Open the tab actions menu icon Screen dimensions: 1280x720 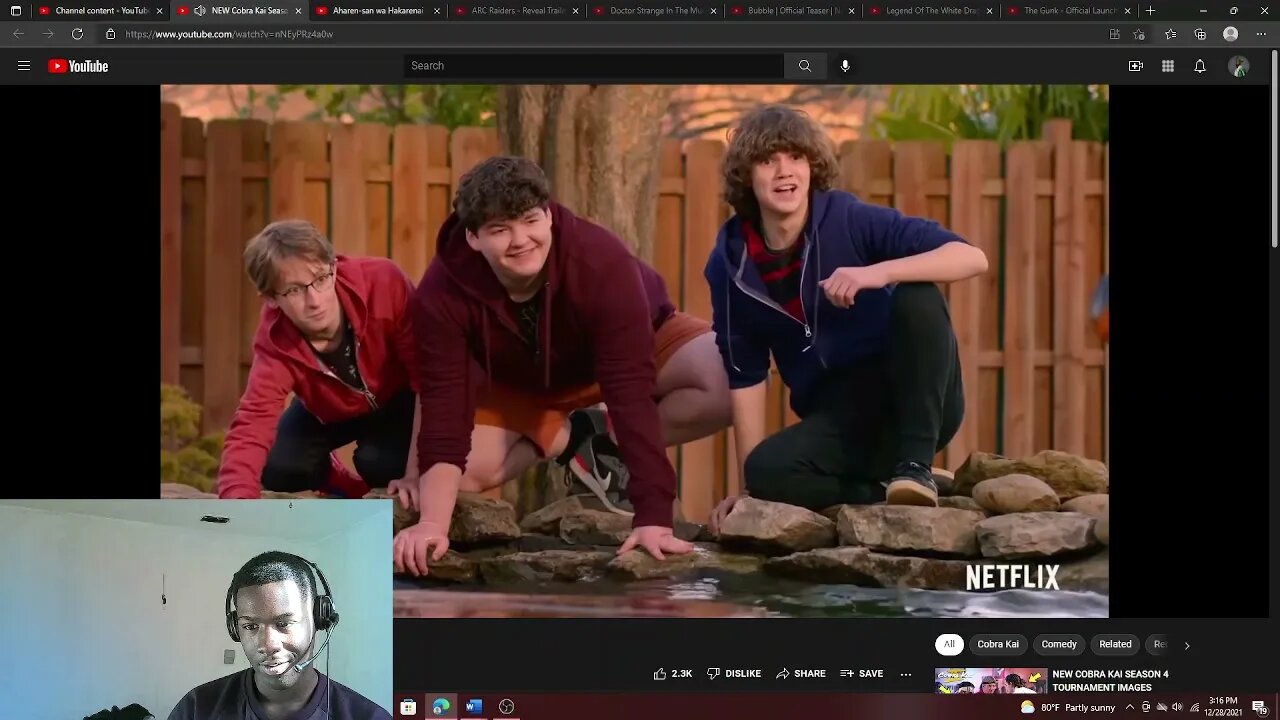(15, 11)
